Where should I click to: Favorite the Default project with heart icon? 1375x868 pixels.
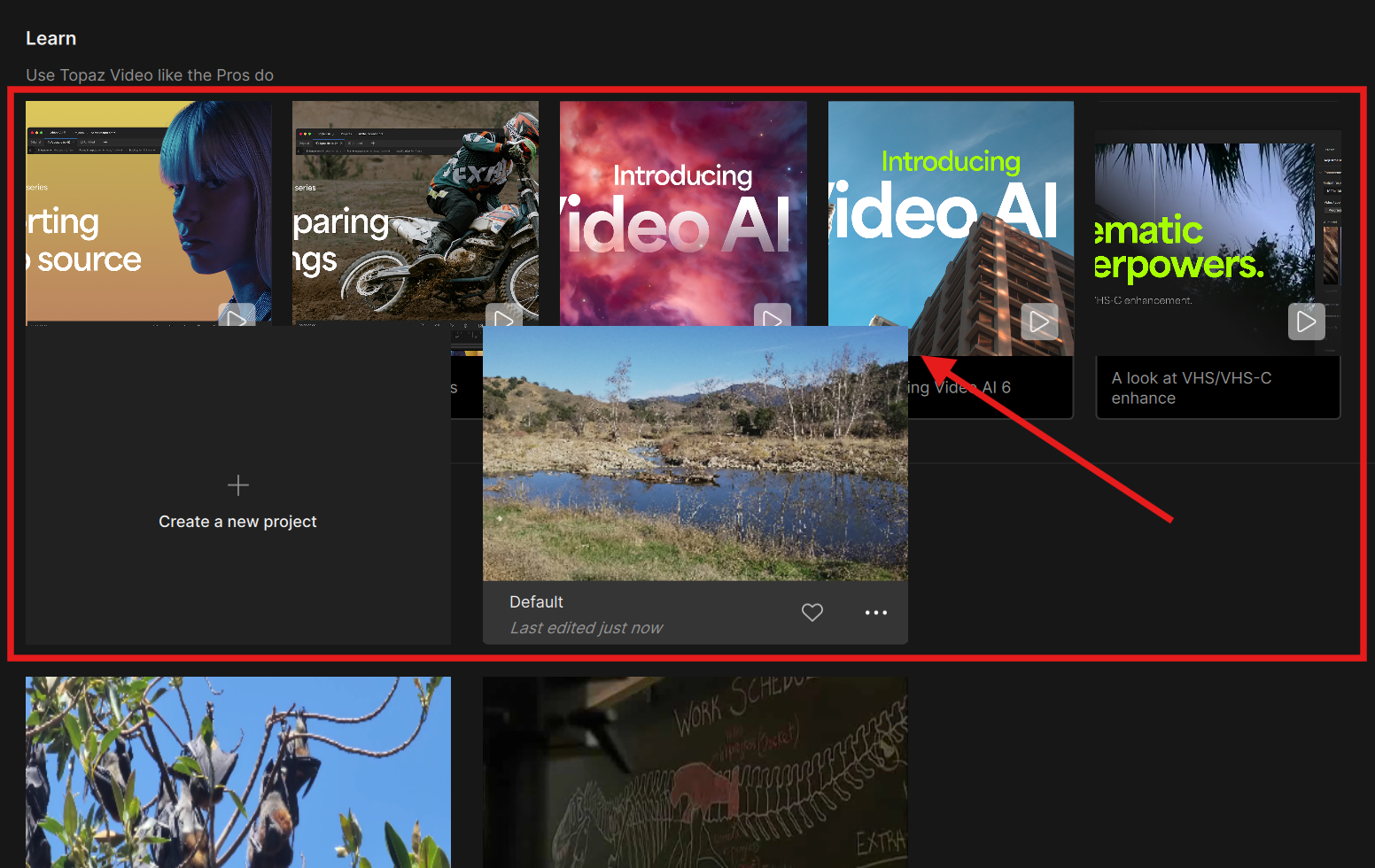pos(812,613)
